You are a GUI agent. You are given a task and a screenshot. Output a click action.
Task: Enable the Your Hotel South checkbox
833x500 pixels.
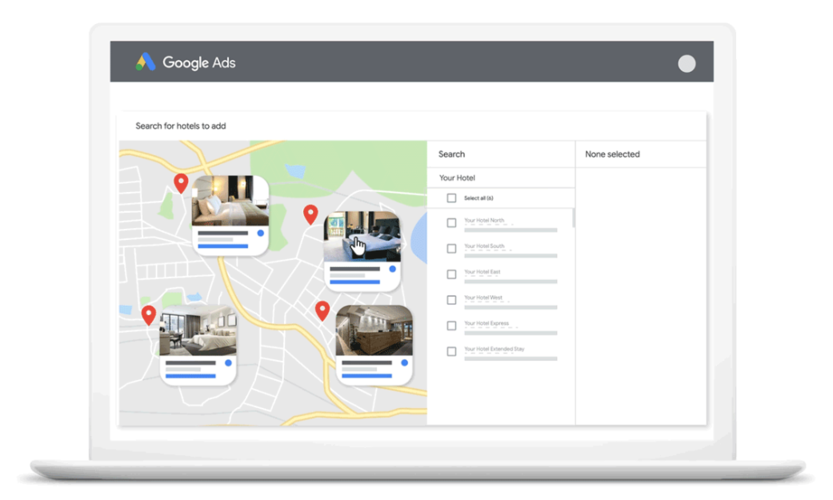(451, 249)
